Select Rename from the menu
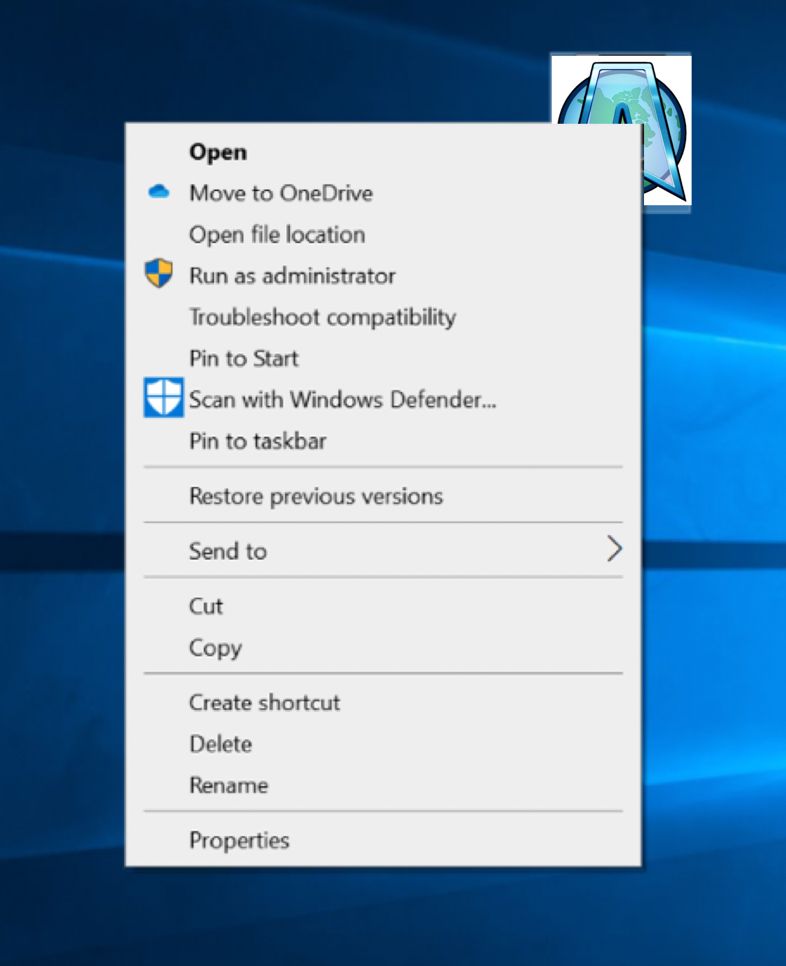This screenshot has width=786, height=966. (x=383, y=785)
